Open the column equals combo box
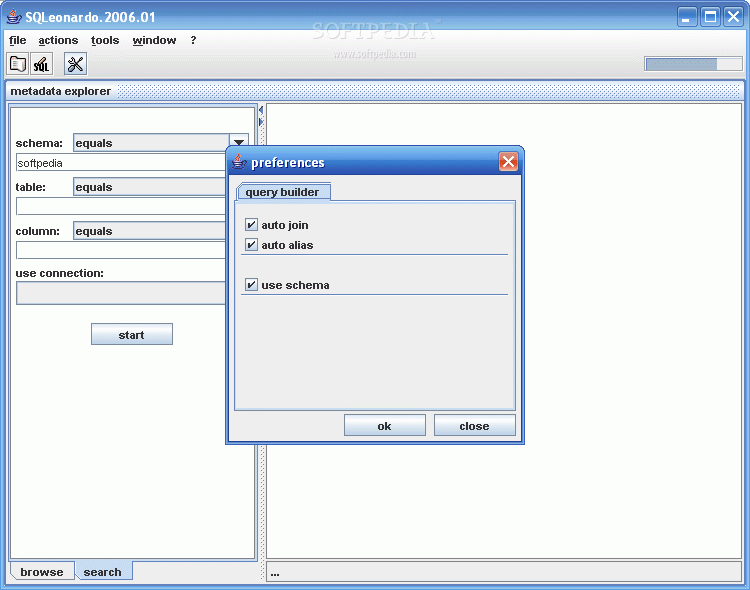The image size is (750, 590). [150, 231]
